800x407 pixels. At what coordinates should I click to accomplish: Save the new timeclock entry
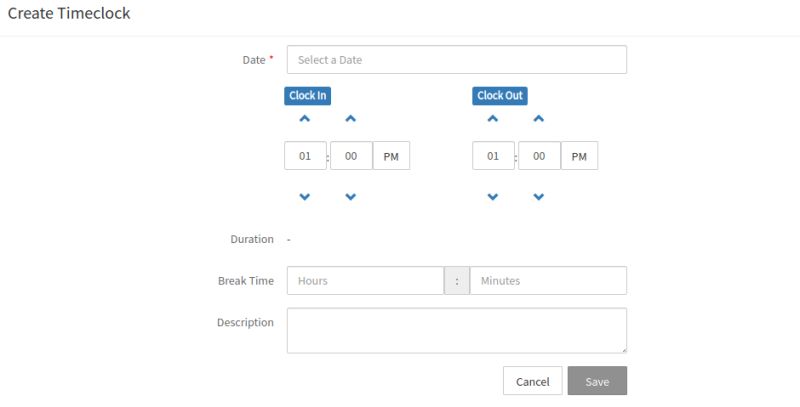click(597, 381)
